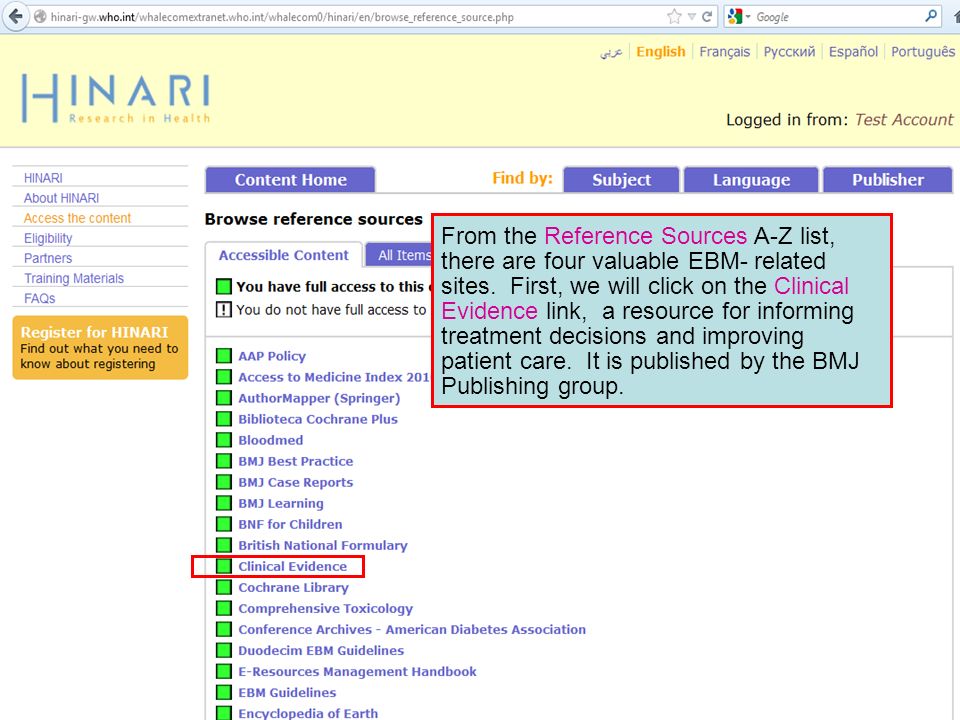The image size is (960, 720).
Task: Click green access icon beside BMJ Best Practice
Action: coord(223,461)
